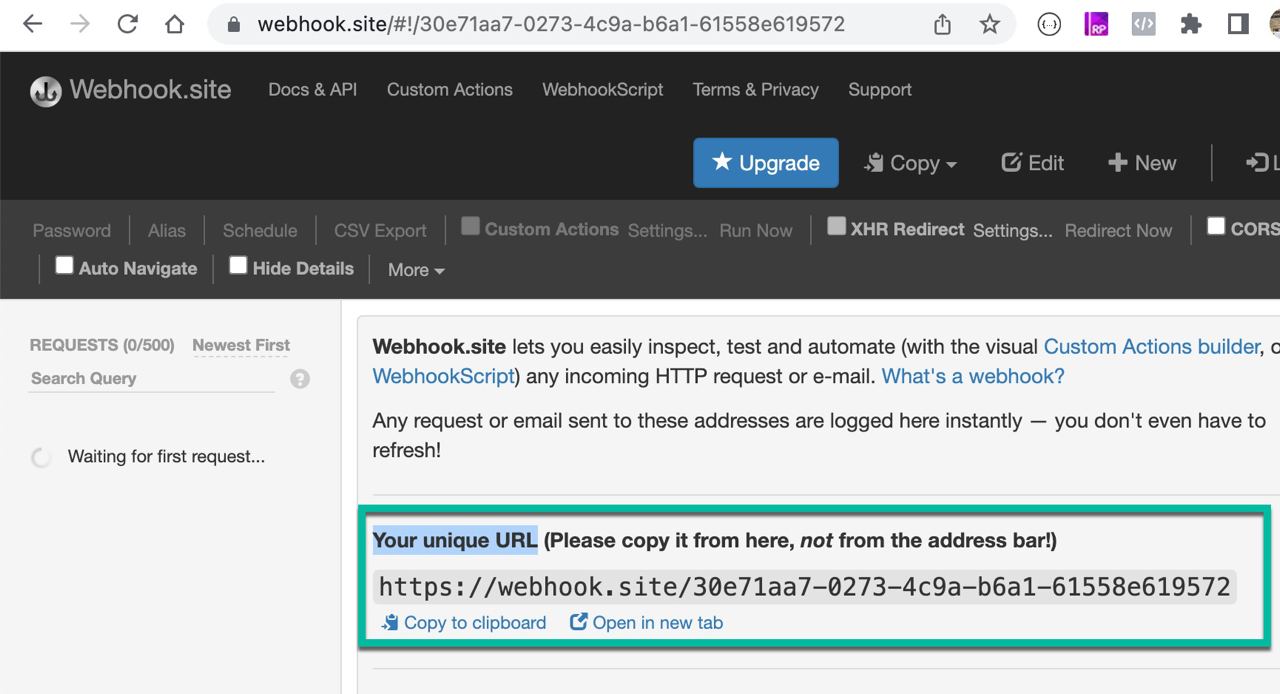
Task: Check the Hide Details checkbox
Action: tap(238, 266)
